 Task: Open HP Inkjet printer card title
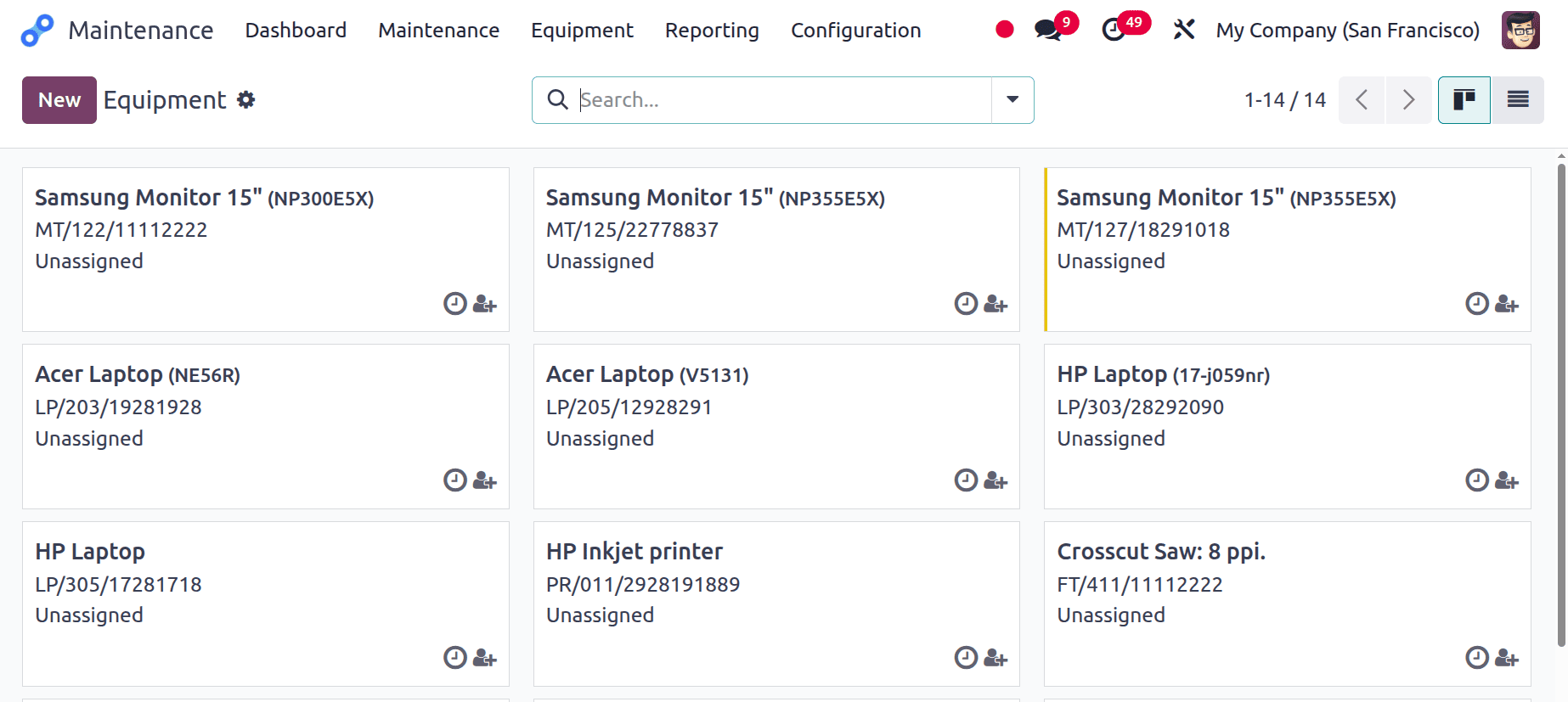(x=635, y=552)
